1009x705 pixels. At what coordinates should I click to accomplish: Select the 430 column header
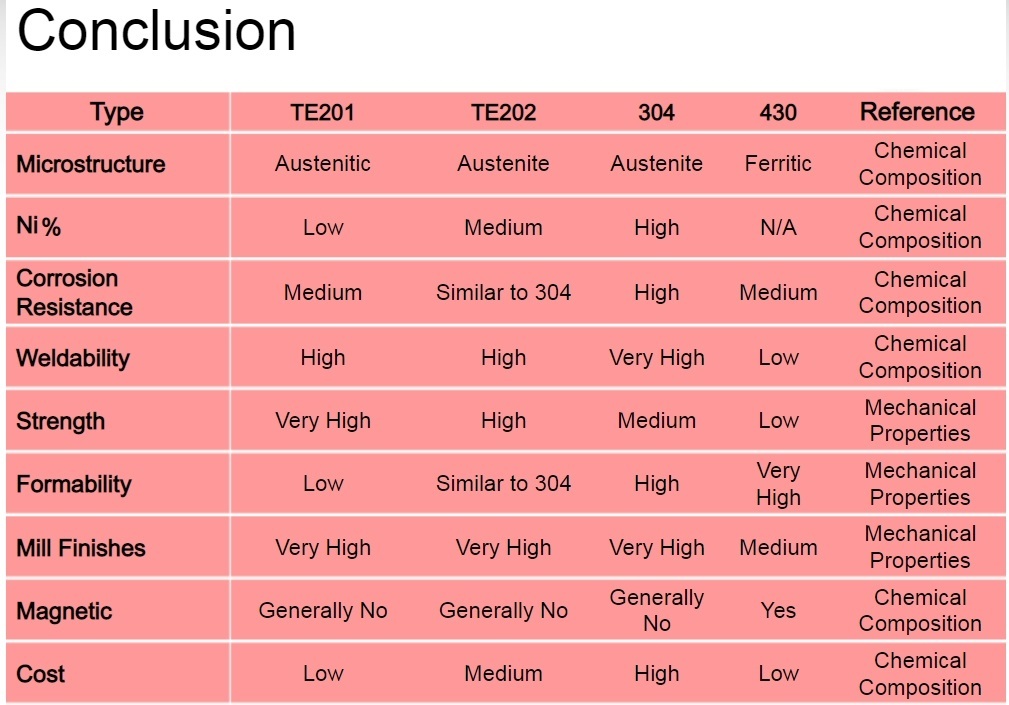(778, 113)
